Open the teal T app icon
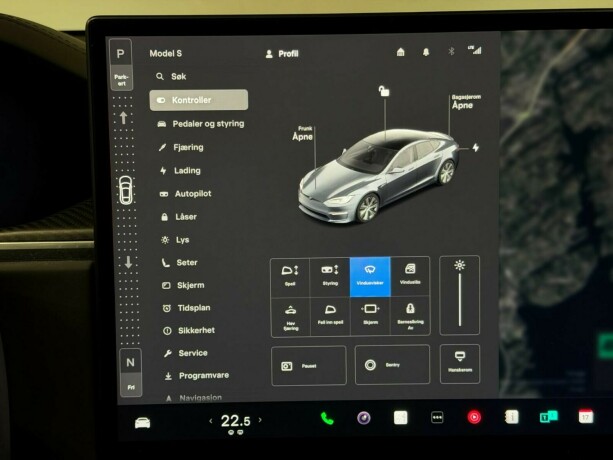This screenshot has width=613, height=460. pyautogui.click(x=548, y=417)
